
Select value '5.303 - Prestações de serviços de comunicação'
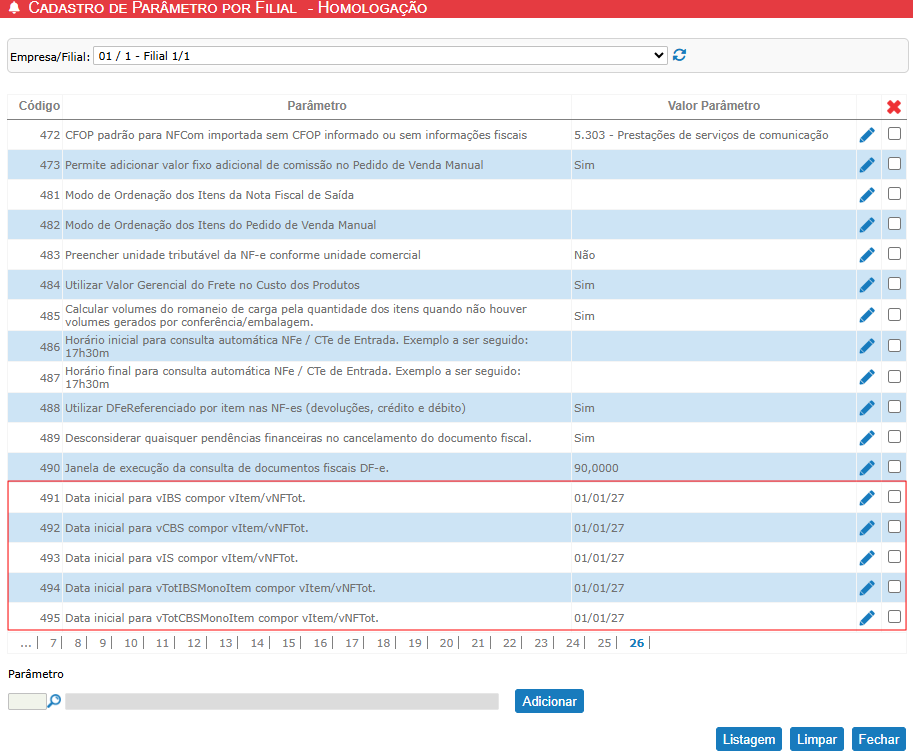point(701,135)
